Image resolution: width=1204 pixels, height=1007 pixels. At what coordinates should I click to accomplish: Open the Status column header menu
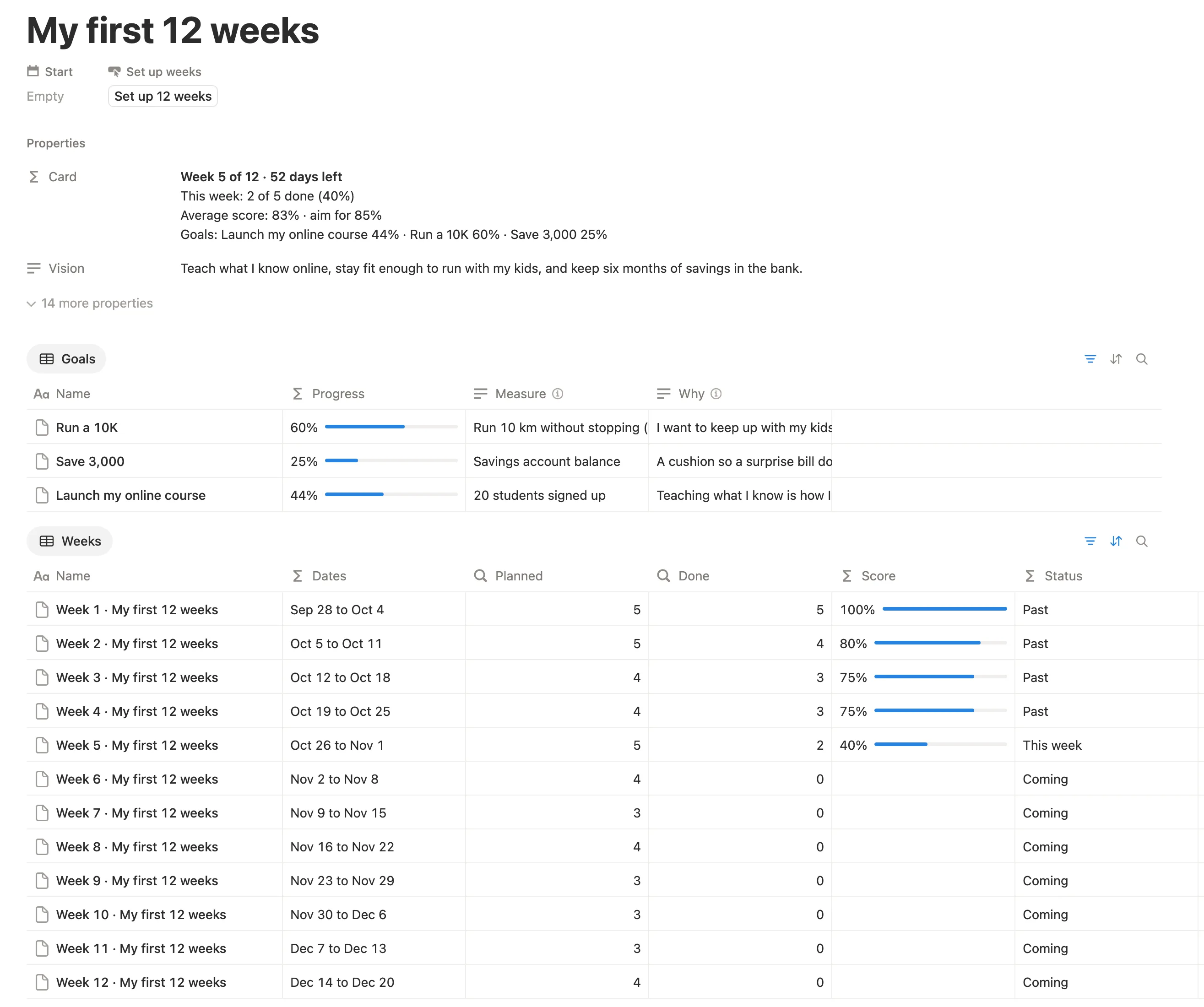coord(1106,576)
